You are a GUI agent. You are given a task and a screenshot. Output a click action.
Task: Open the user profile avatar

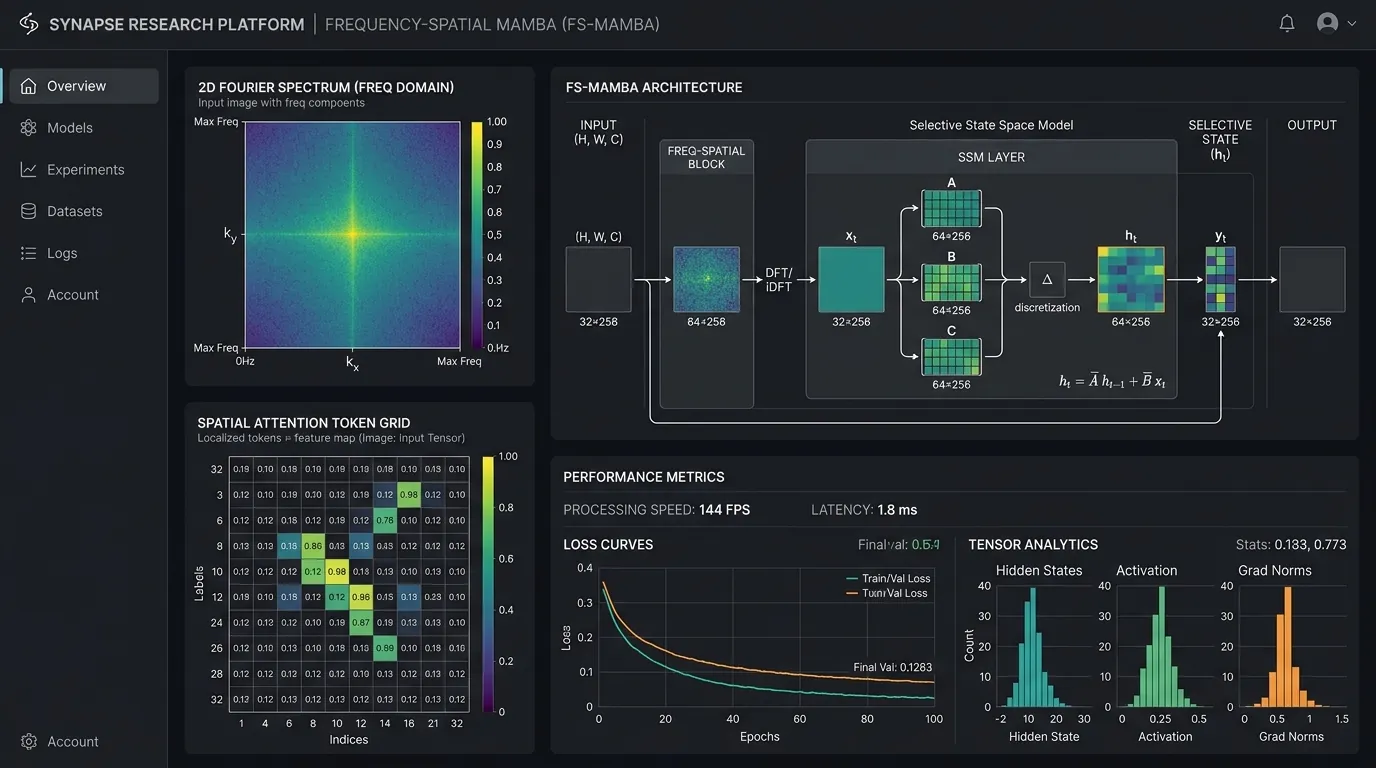[x=1328, y=23]
